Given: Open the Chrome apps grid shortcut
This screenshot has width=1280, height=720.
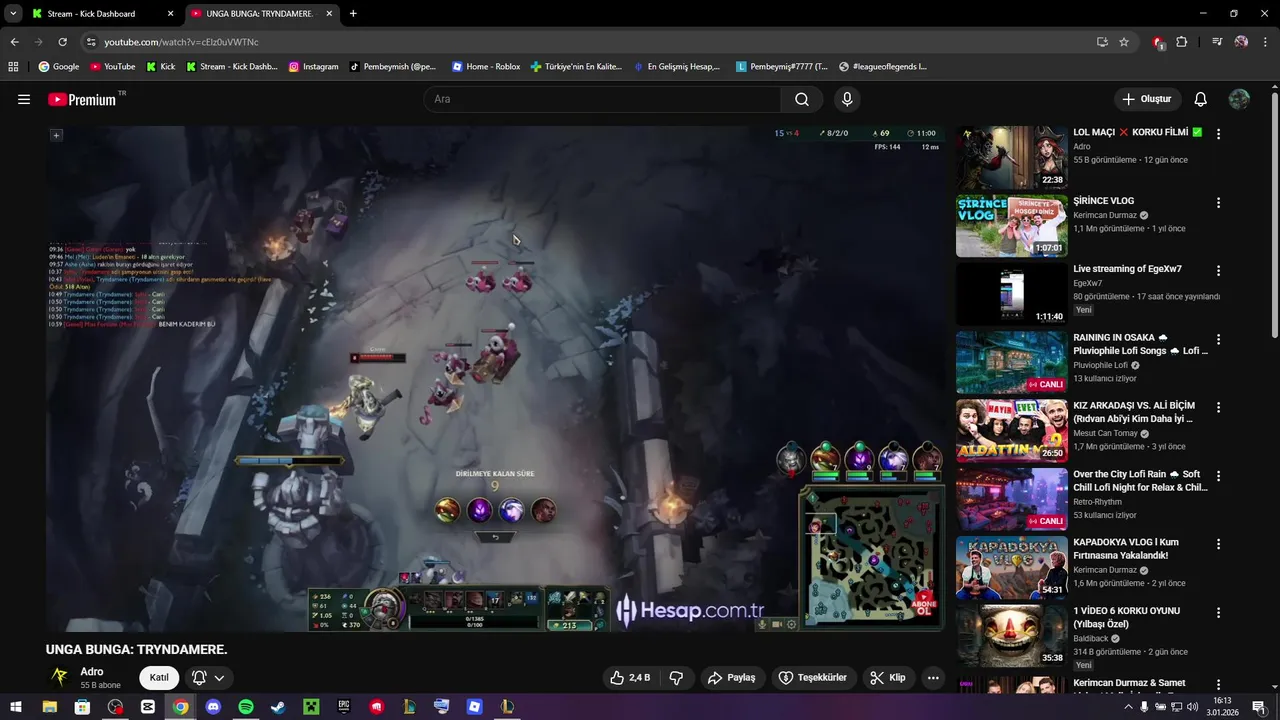Looking at the screenshot, I should point(13,67).
